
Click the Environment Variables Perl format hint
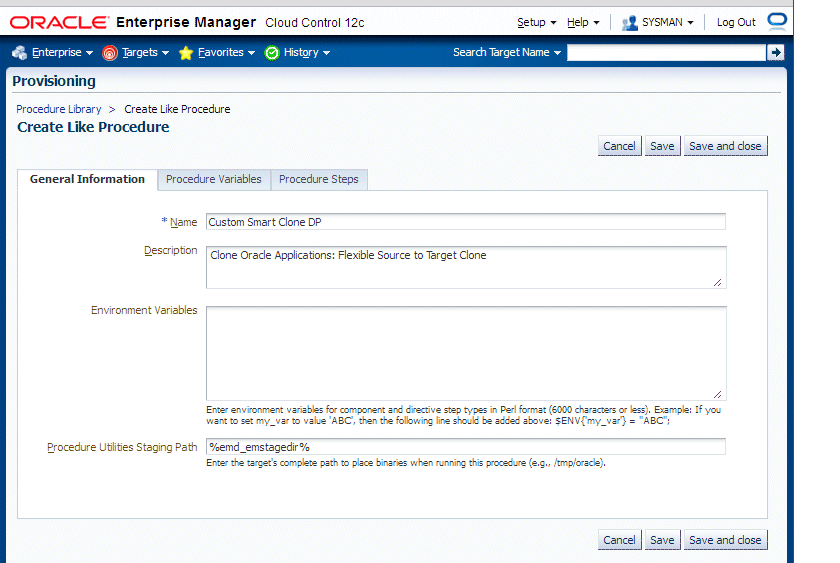pyautogui.click(x=463, y=415)
